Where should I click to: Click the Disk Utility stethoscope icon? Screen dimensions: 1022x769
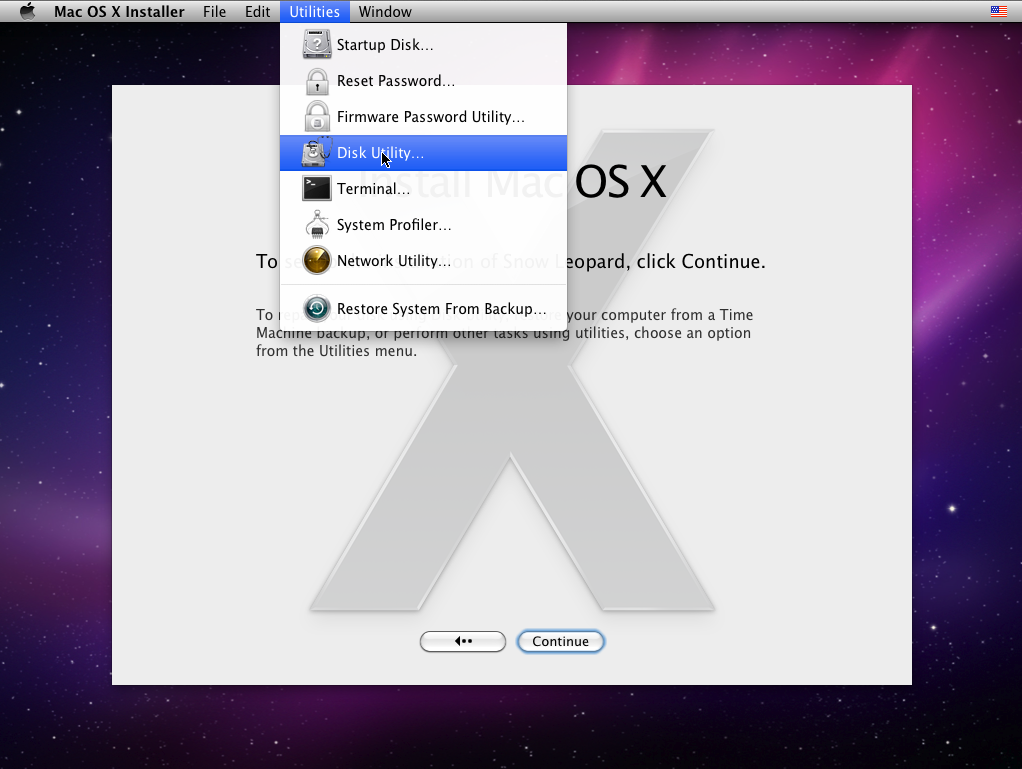317,152
